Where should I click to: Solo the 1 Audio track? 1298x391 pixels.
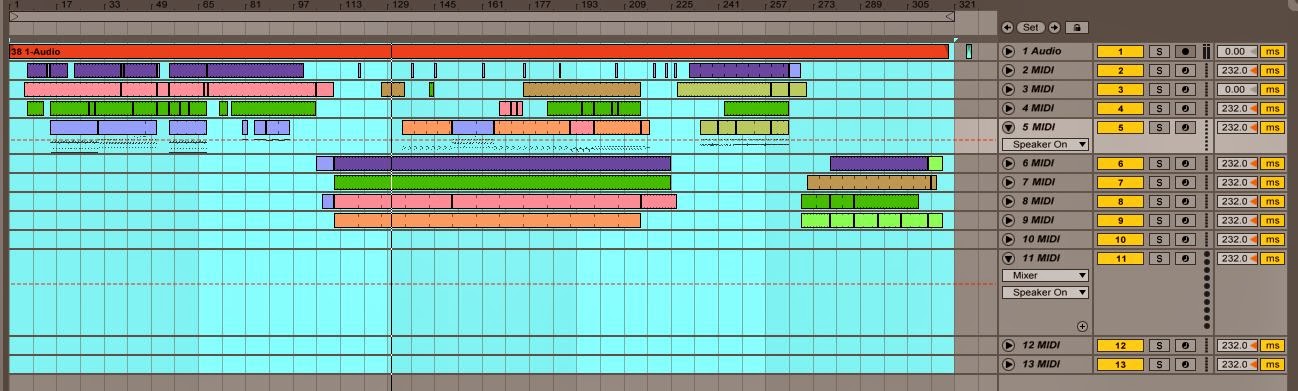(1159, 51)
